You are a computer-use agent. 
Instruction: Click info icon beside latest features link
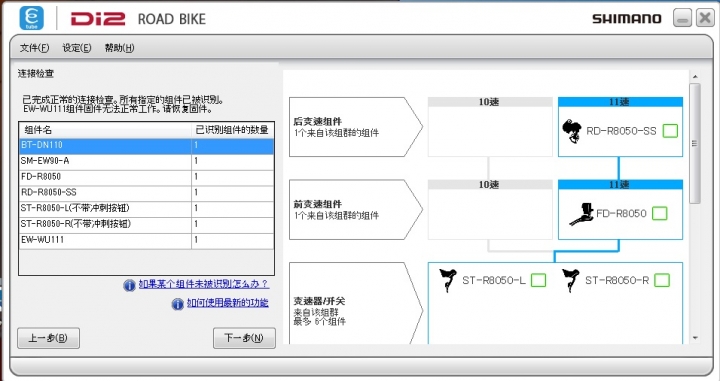[178, 304]
